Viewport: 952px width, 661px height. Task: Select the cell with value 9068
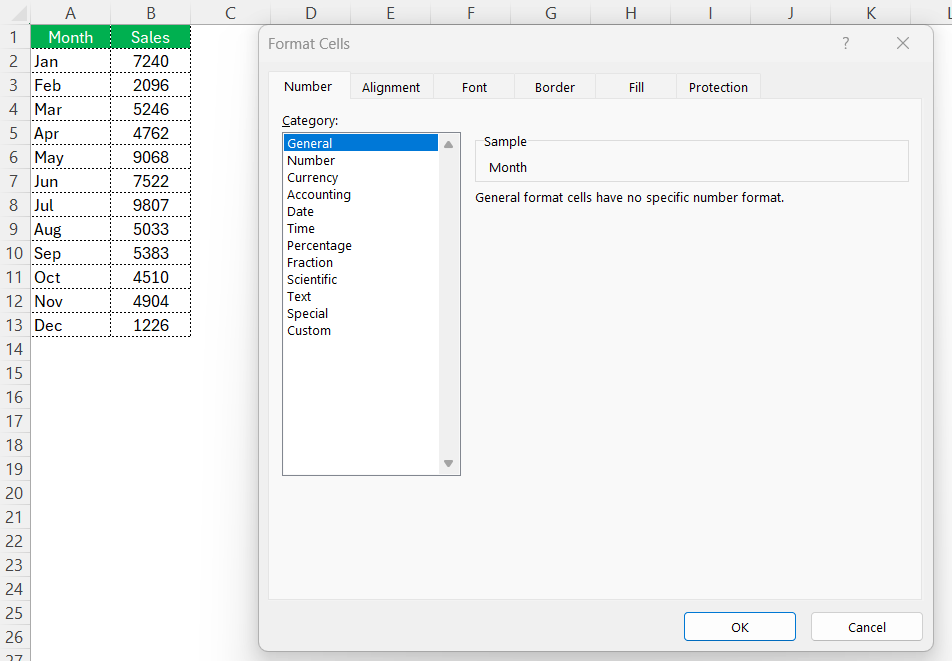(151, 157)
